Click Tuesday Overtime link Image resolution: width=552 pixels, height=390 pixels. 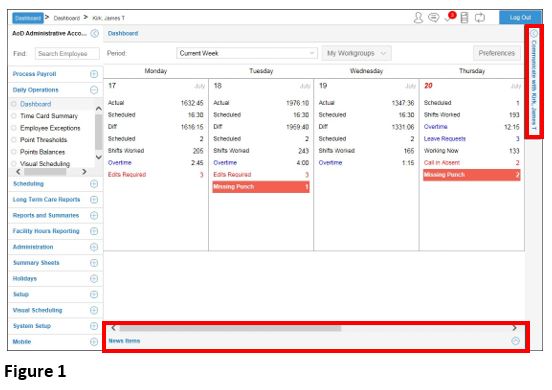[225, 163]
